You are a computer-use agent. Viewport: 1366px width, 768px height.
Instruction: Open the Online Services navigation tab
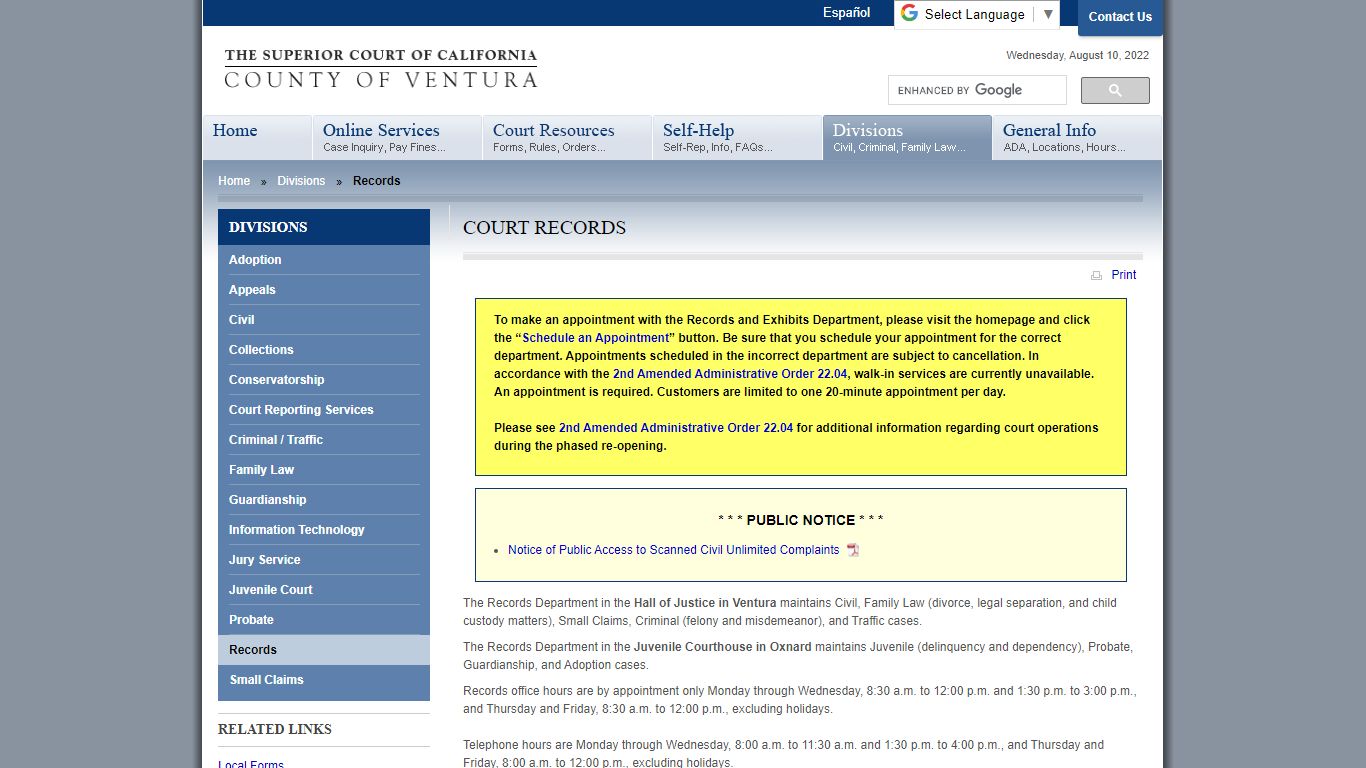(x=397, y=138)
